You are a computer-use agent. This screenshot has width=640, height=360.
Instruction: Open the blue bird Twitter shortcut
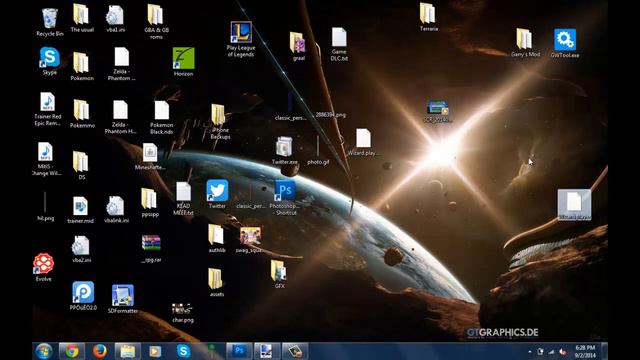[x=217, y=194]
